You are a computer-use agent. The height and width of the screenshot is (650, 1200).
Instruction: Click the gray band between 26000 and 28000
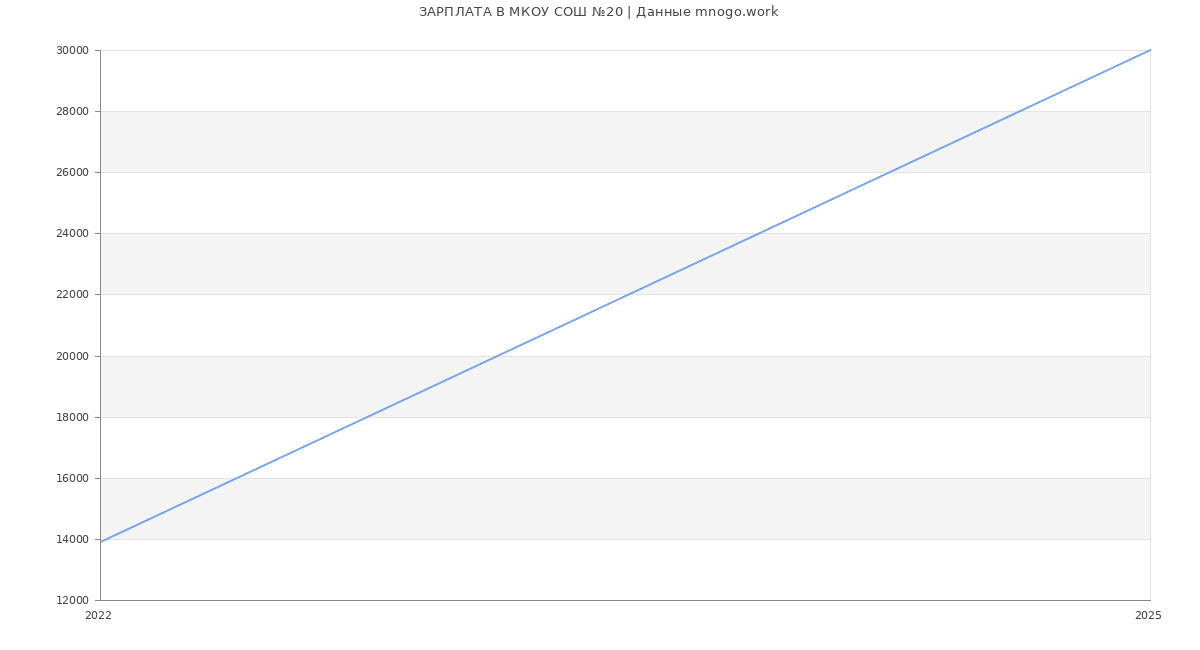coord(400,142)
